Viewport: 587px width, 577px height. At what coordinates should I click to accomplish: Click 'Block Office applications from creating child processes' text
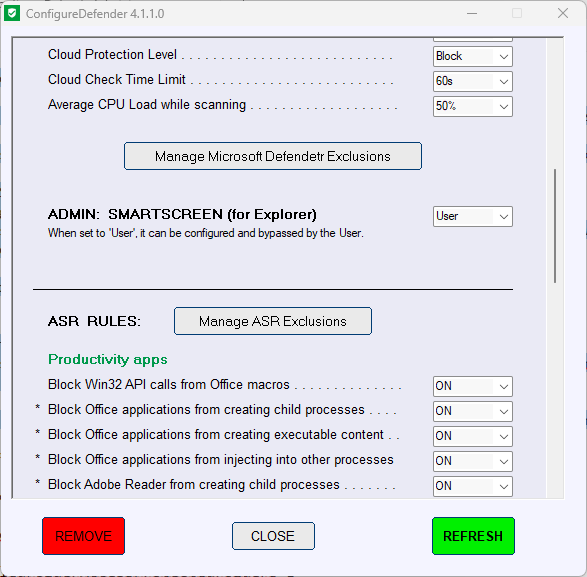coord(206,410)
